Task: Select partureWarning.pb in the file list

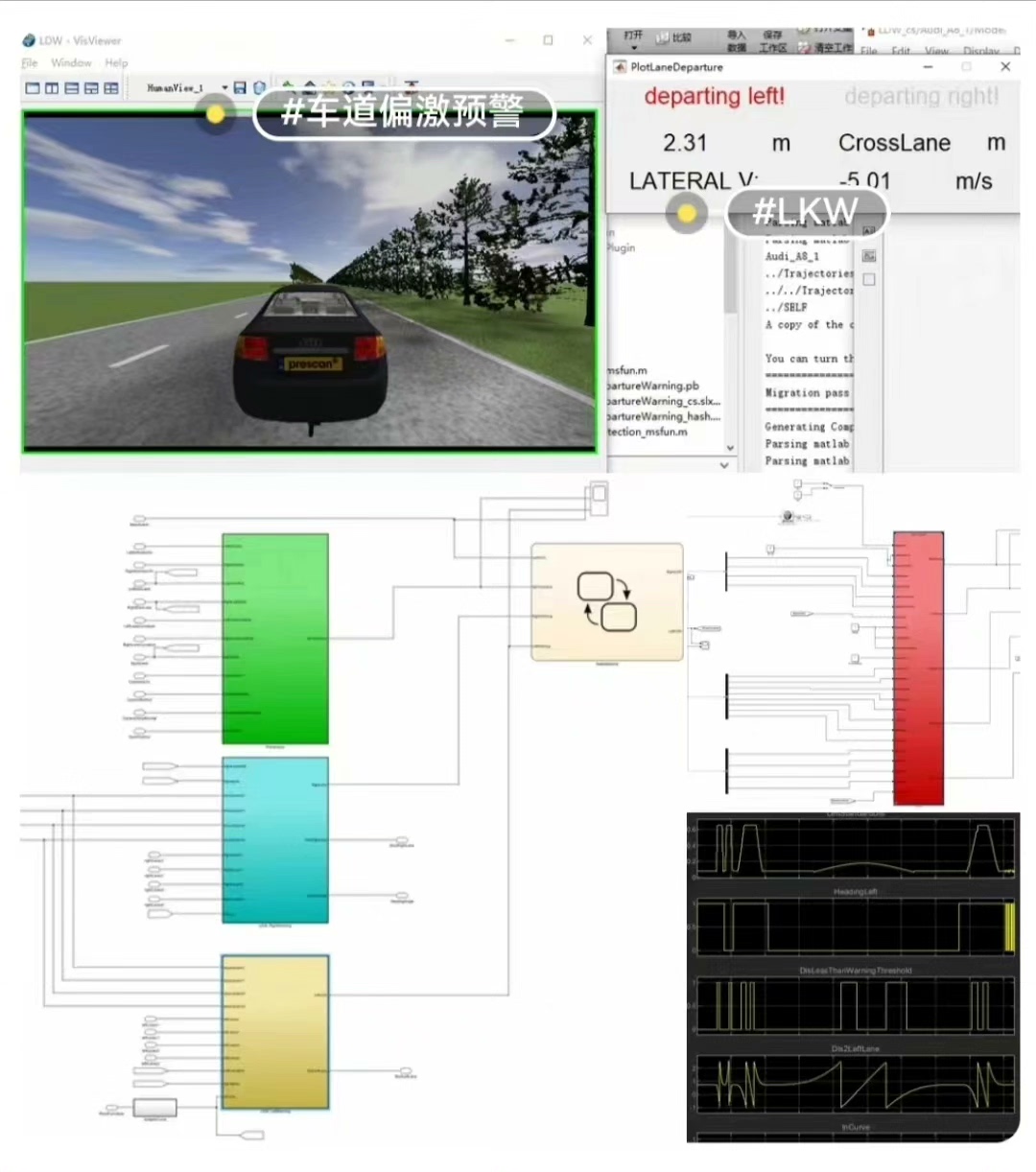Action: 653,386
